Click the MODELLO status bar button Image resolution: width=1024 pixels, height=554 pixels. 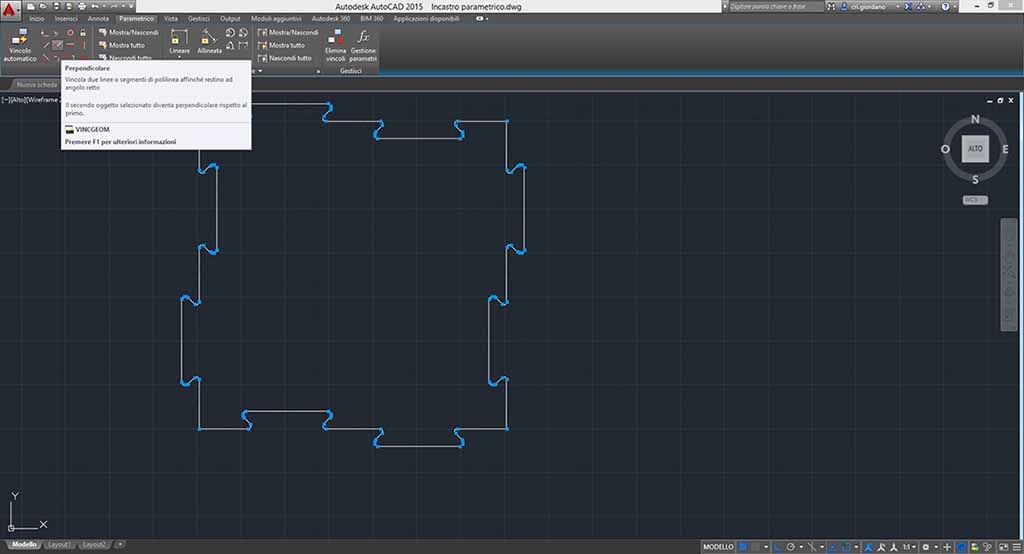[718, 547]
